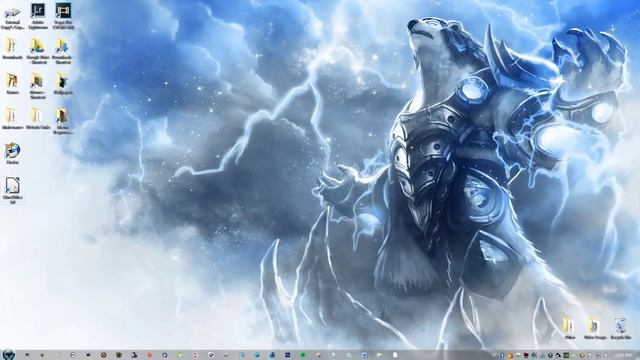Select the Games folder icon

(12, 84)
